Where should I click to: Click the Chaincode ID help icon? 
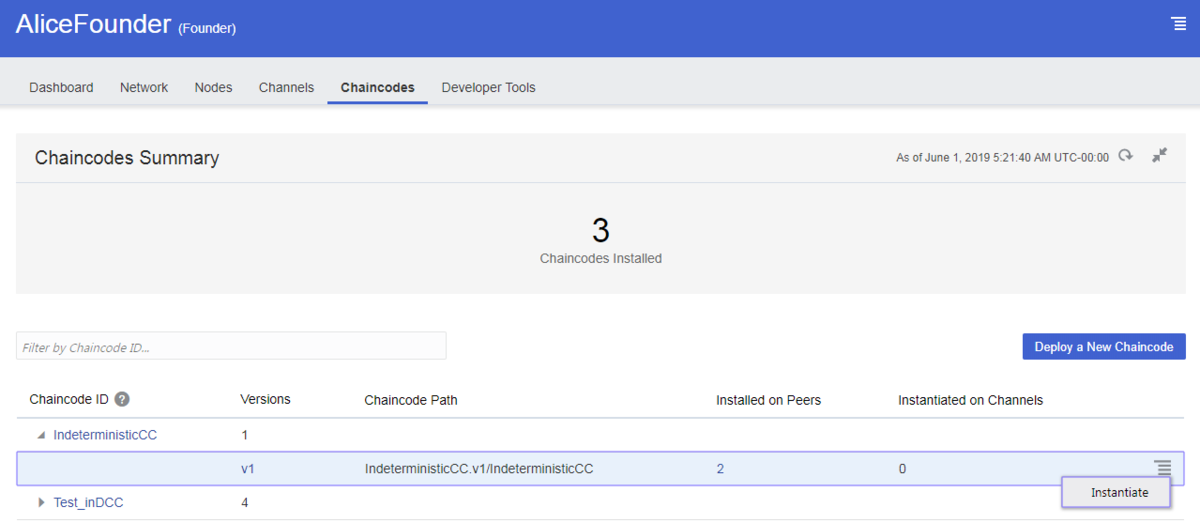coord(122,400)
